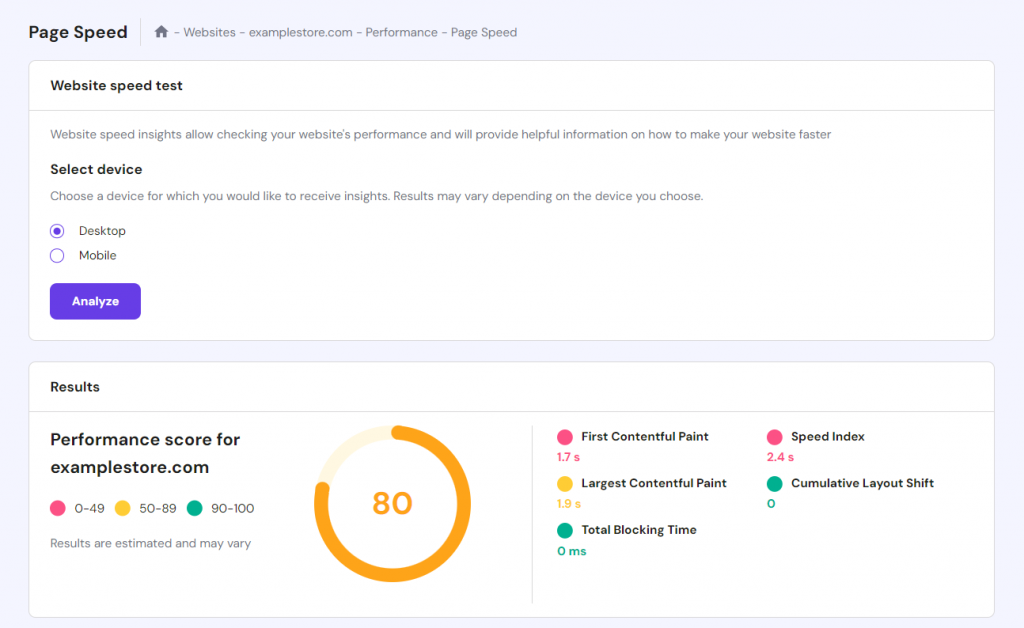Click the pink 0-49 legend dot
1024x628 pixels.
point(57,507)
